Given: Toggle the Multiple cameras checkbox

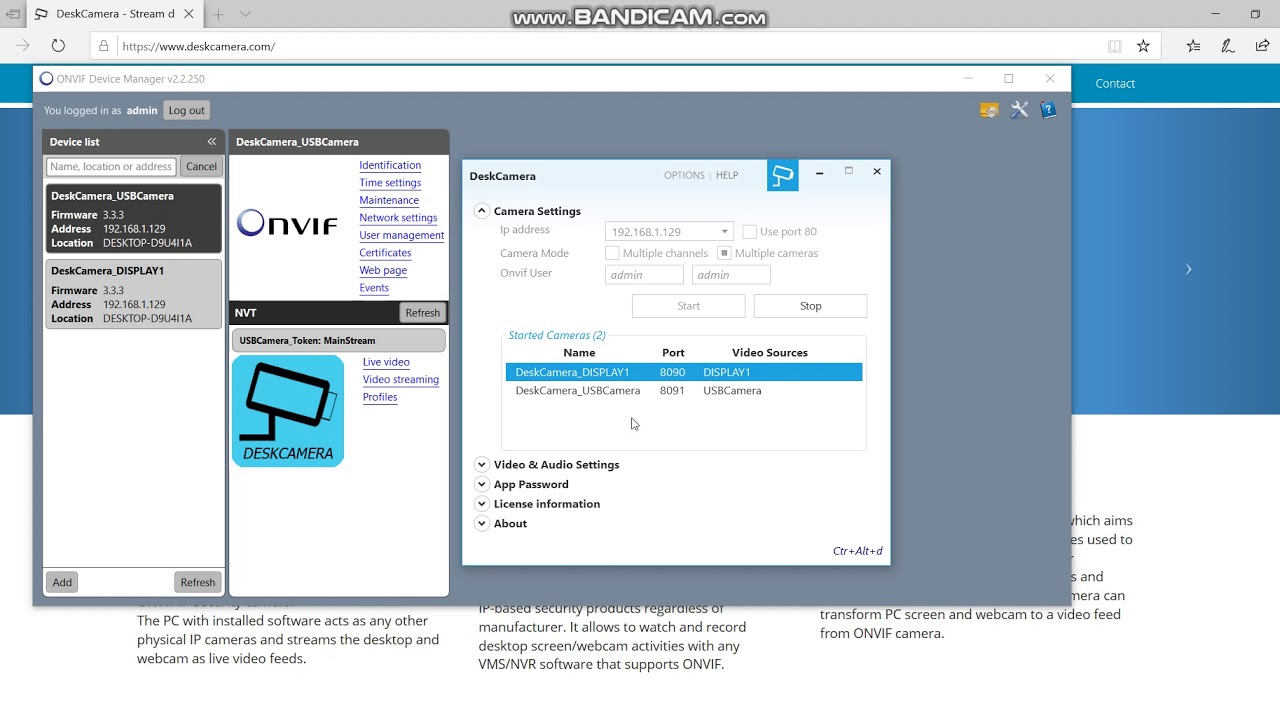Looking at the screenshot, I should point(725,253).
